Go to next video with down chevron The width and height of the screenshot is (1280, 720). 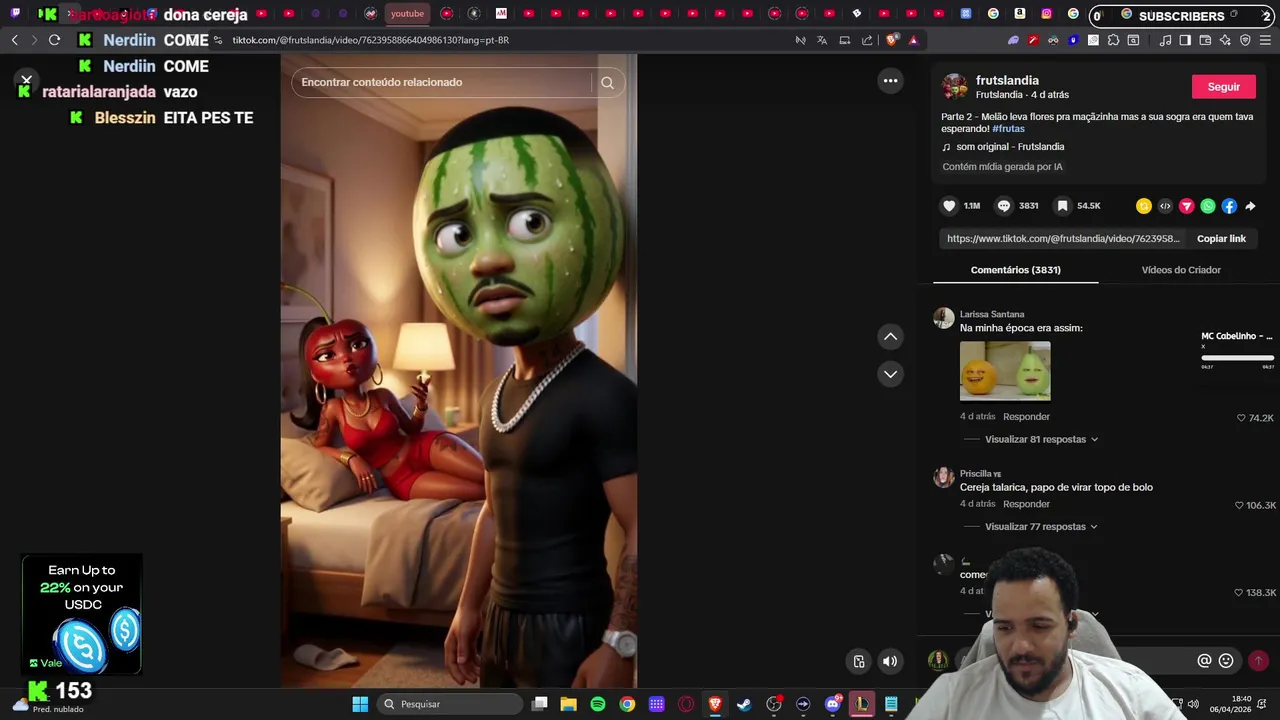point(890,374)
